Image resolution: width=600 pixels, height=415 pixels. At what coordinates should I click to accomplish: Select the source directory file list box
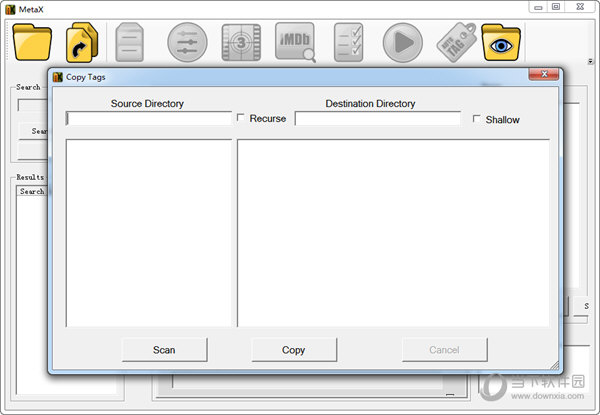pyautogui.click(x=149, y=233)
